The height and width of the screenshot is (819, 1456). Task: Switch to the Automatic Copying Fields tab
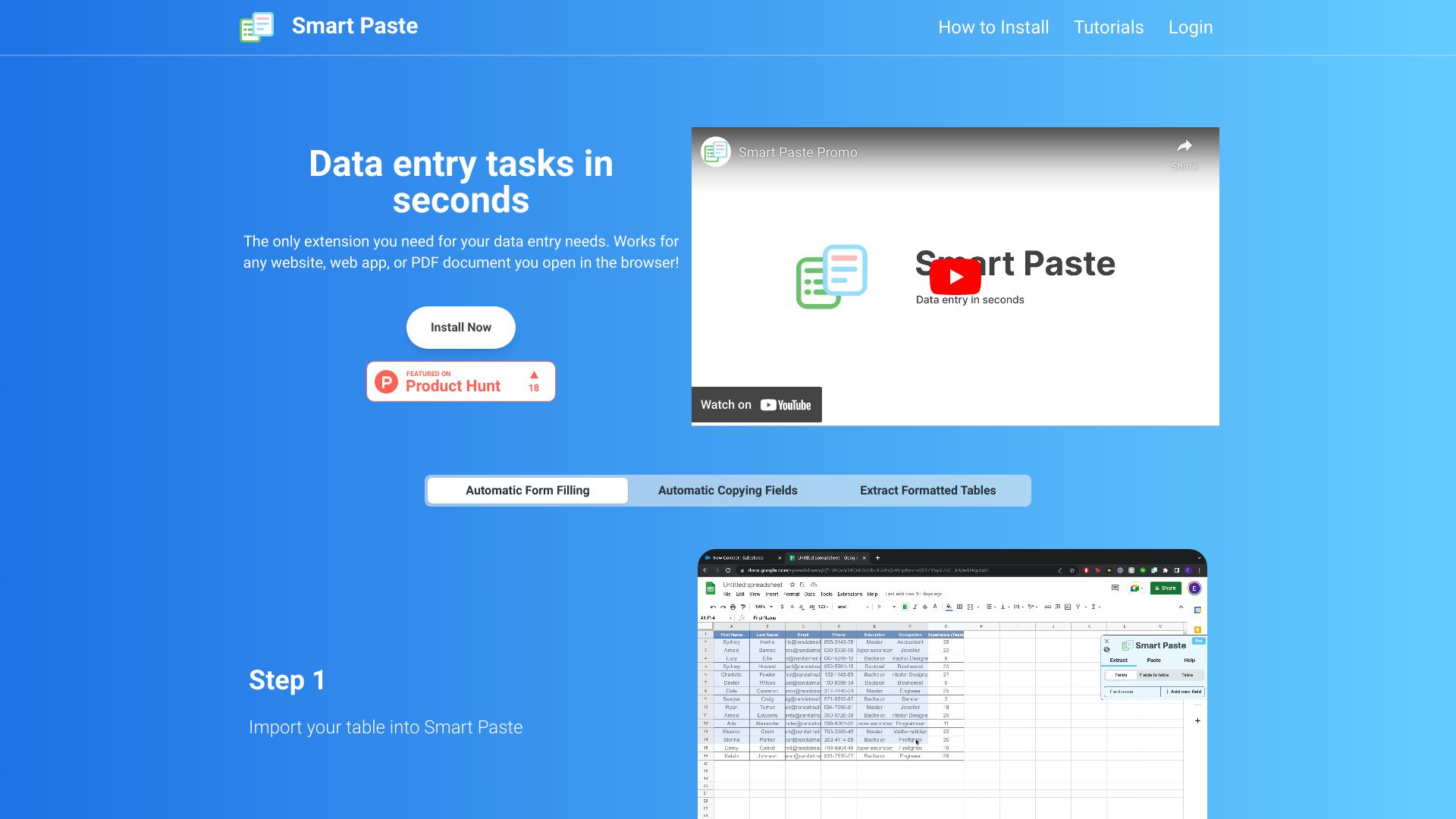[x=727, y=490]
